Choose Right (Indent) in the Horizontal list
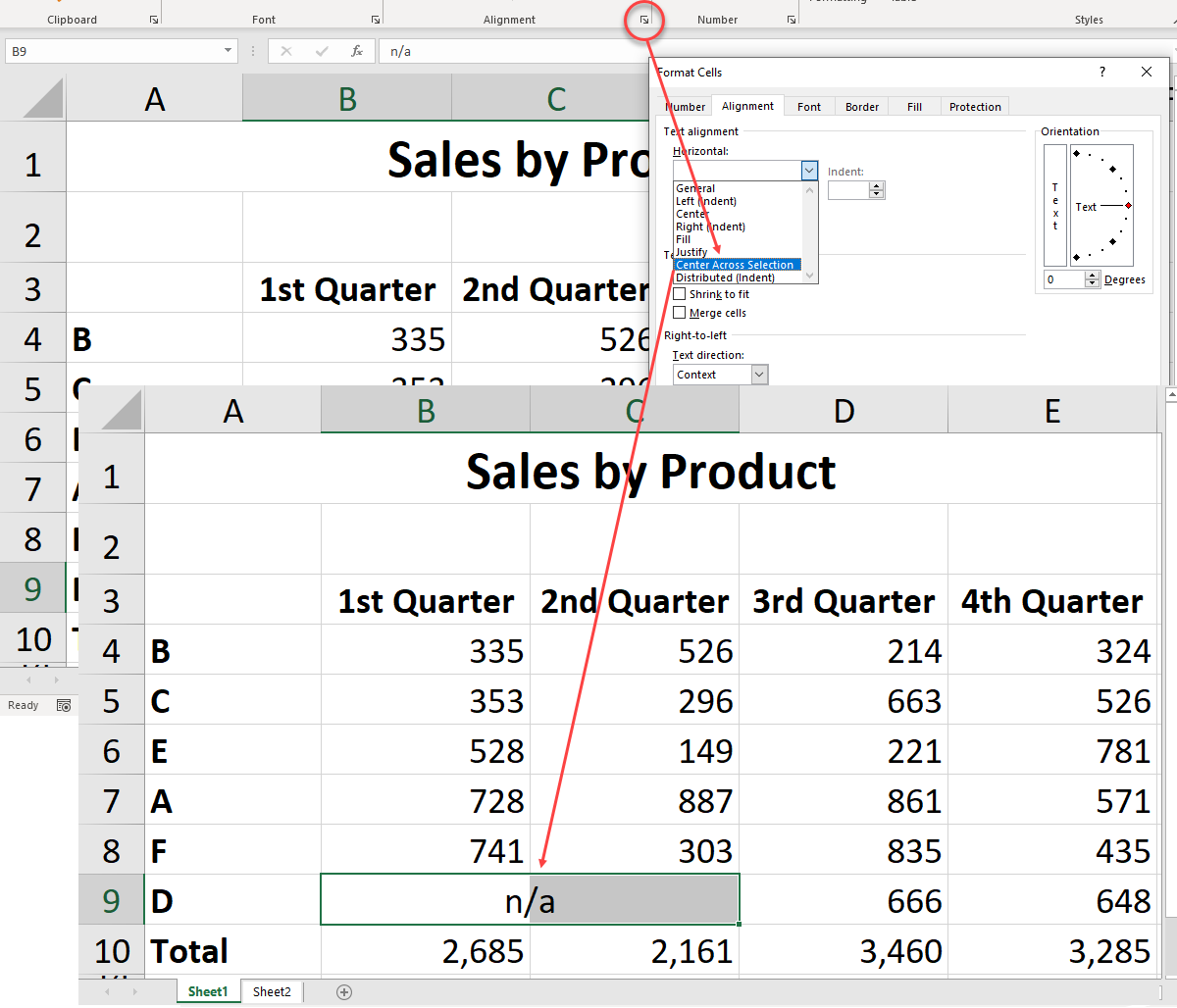The image size is (1177, 1008). [x=738, y=227]
